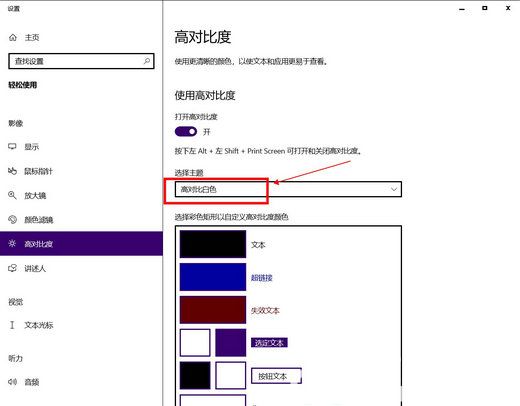
Task: Maximize the 设置 window
Action: coord(485,8)
